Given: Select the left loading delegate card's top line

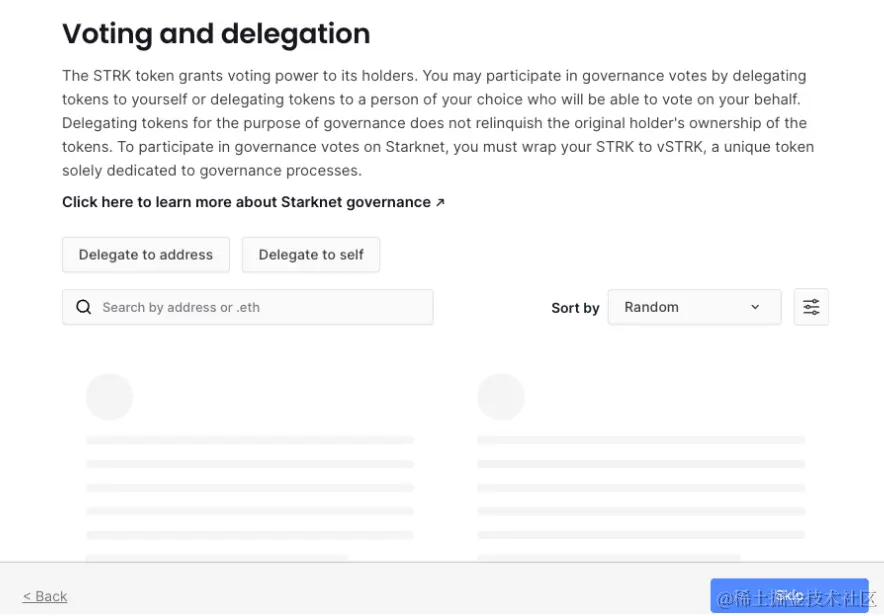Looking at the screenshot, I should coord(250,440).
